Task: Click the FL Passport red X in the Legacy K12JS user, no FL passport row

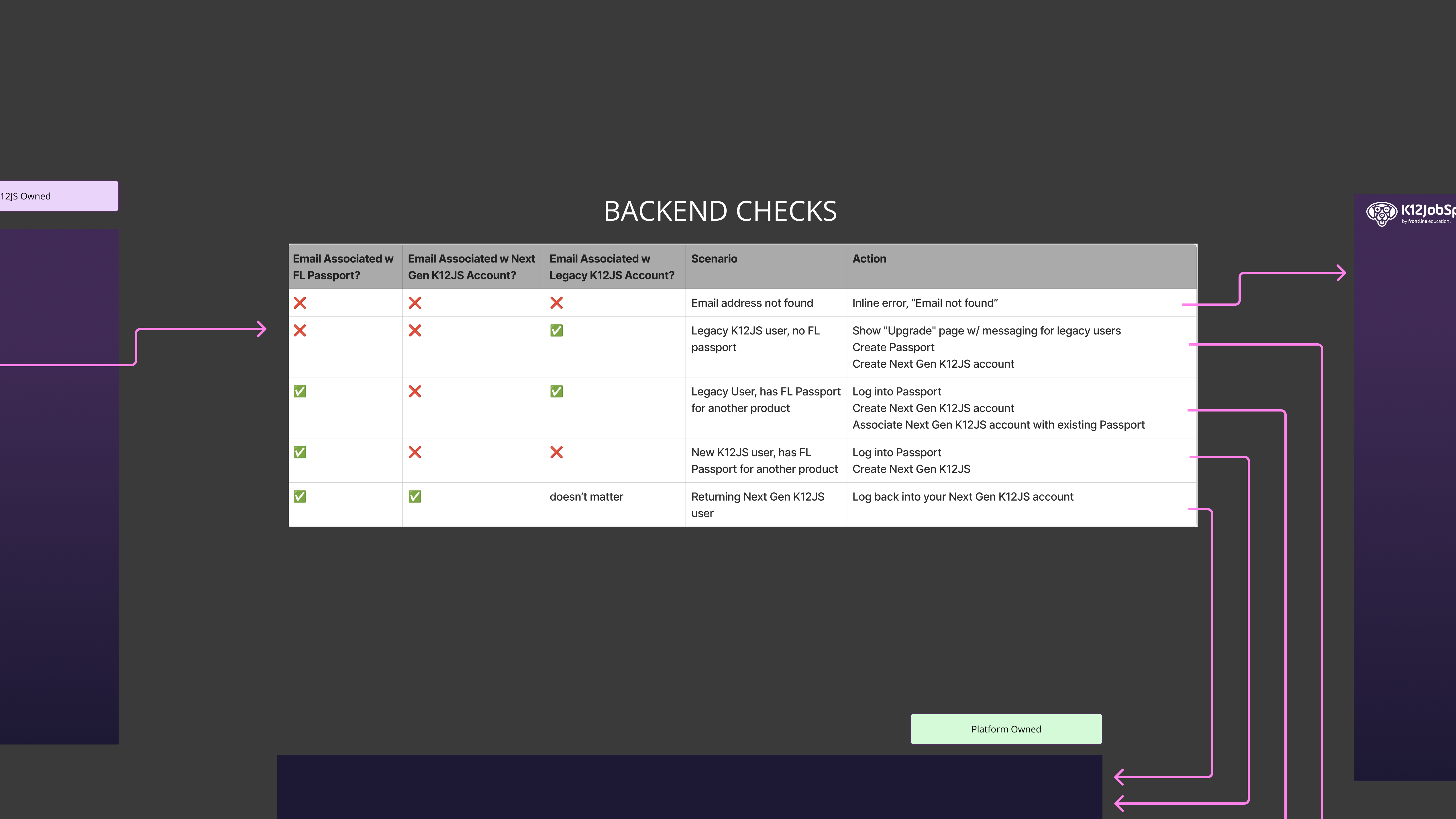Action: coord(300,331)
